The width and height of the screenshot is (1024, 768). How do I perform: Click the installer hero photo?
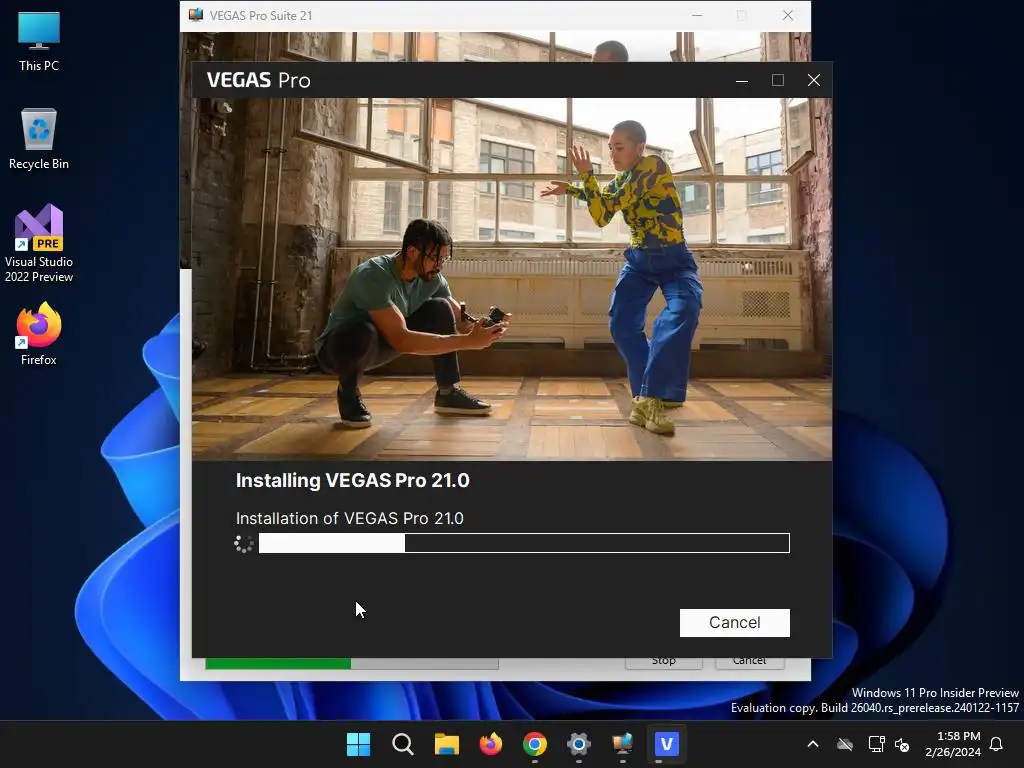(511, 279)
